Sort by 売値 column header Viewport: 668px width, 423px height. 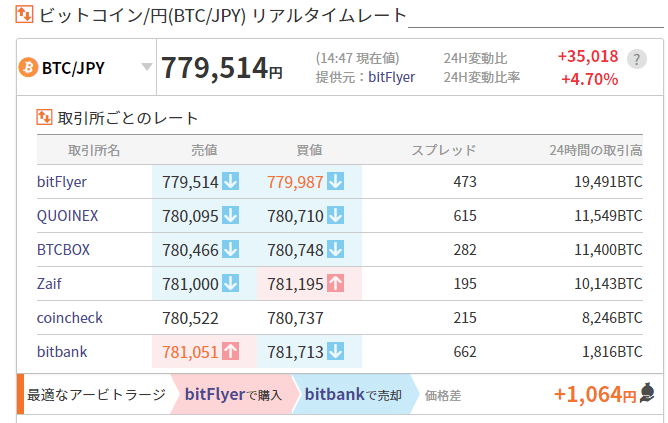pos(204,150)
